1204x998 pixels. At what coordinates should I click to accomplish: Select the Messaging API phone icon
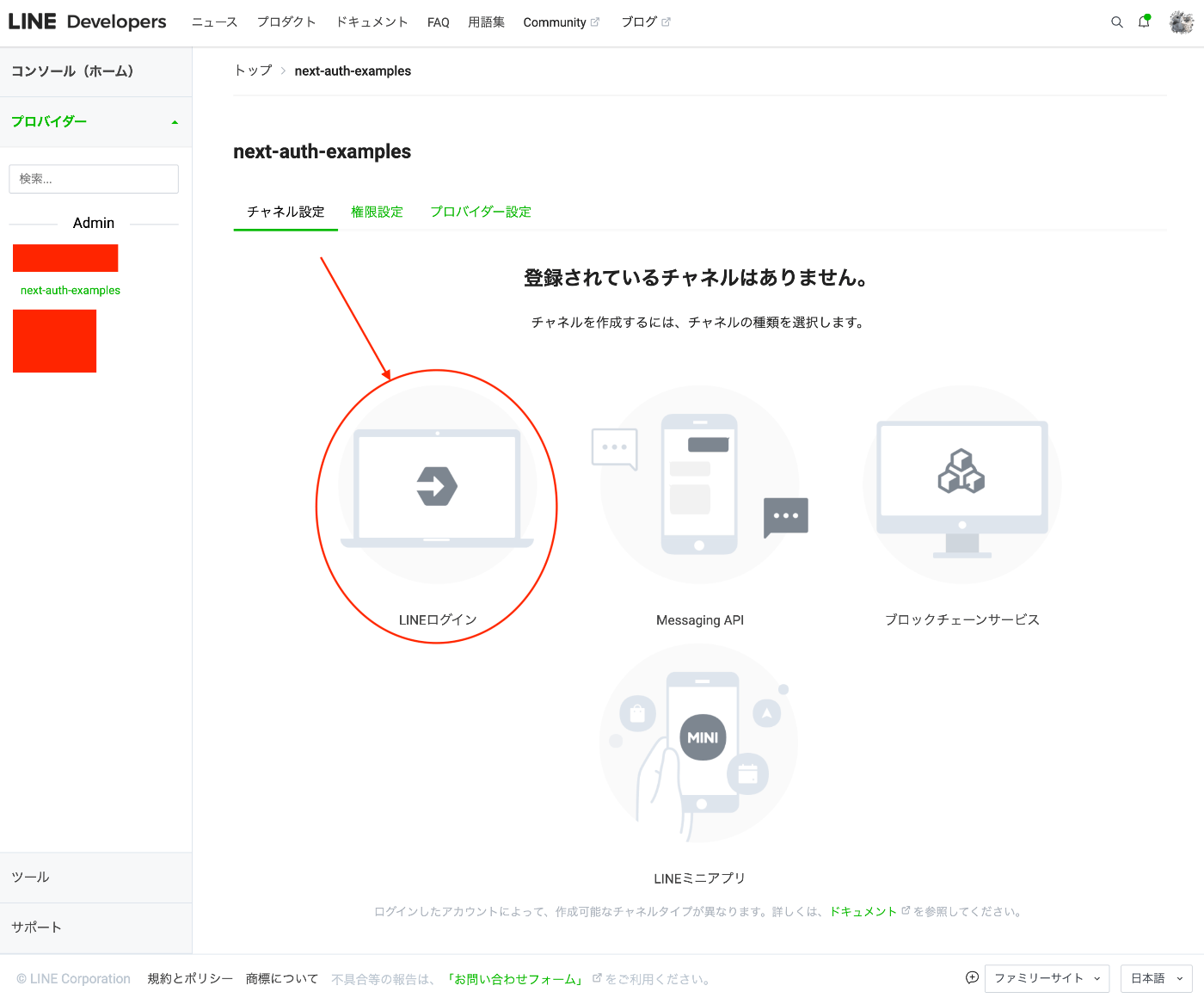click(x=700, y=485)
